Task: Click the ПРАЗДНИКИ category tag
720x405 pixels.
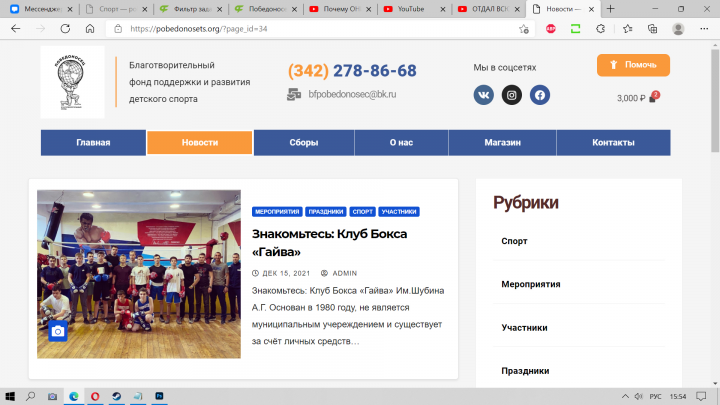Action: (x=326, y=212)
